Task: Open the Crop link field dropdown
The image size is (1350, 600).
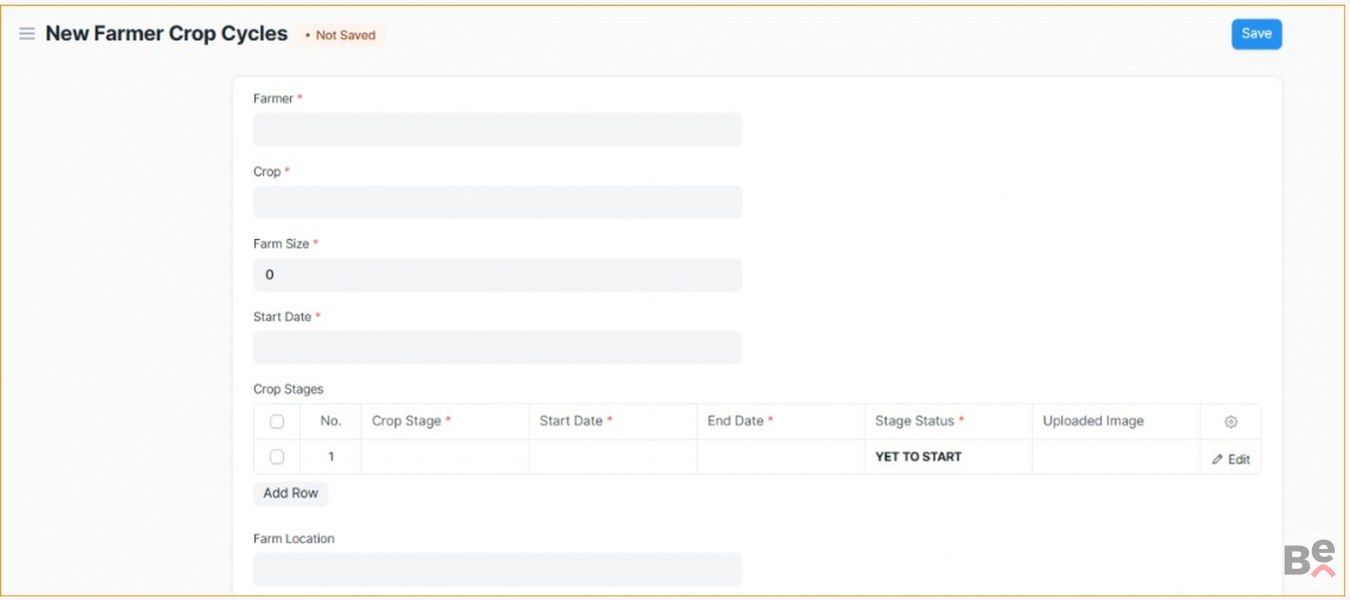Action: 497,202
